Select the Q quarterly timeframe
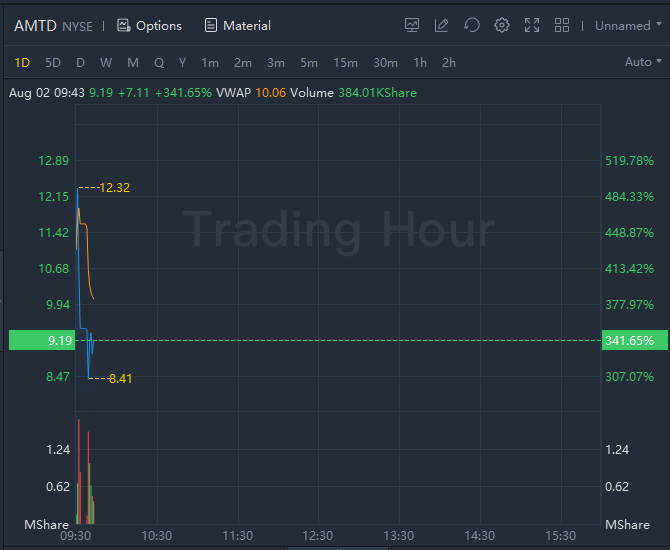This screenshot has height=550, width=670. [159, 63]
